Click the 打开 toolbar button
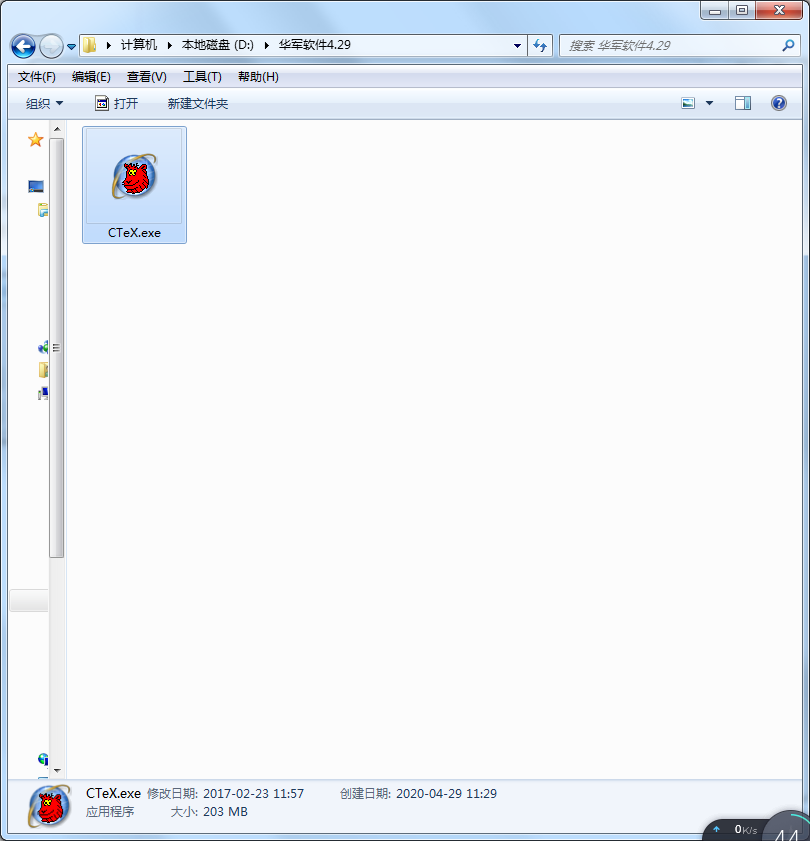Screen dimensions: 810x841 click(117, 104)
